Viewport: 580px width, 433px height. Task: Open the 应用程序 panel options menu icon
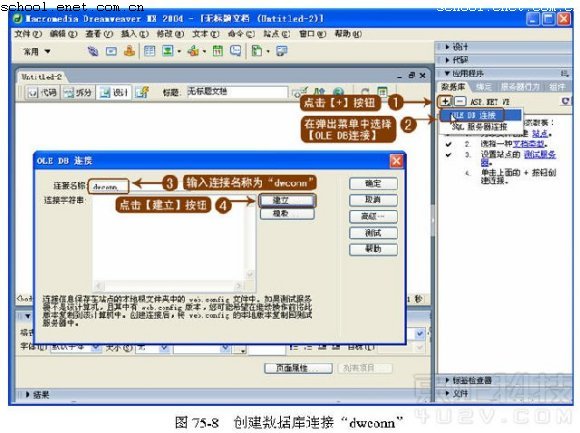tap(564, 74)
